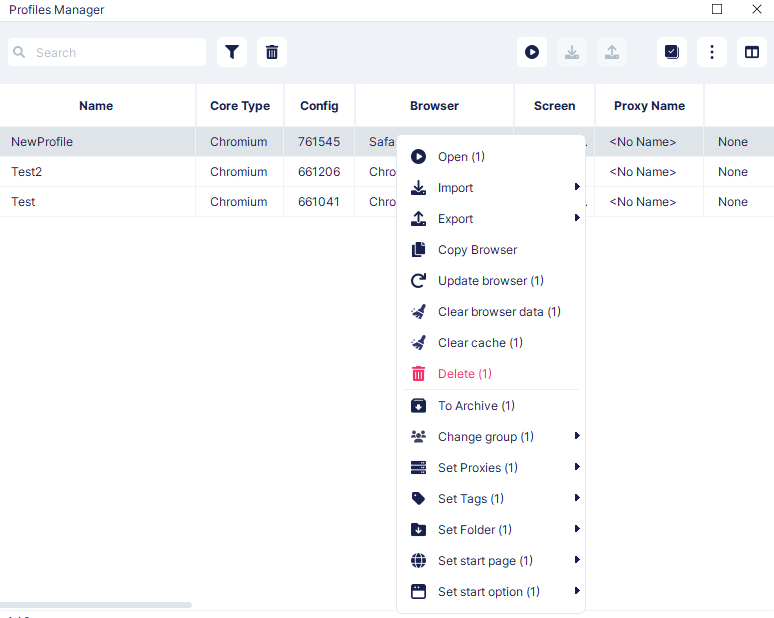
Task: Click inside the Search input field
Action: pyautogui.click(x=107, y=52)
